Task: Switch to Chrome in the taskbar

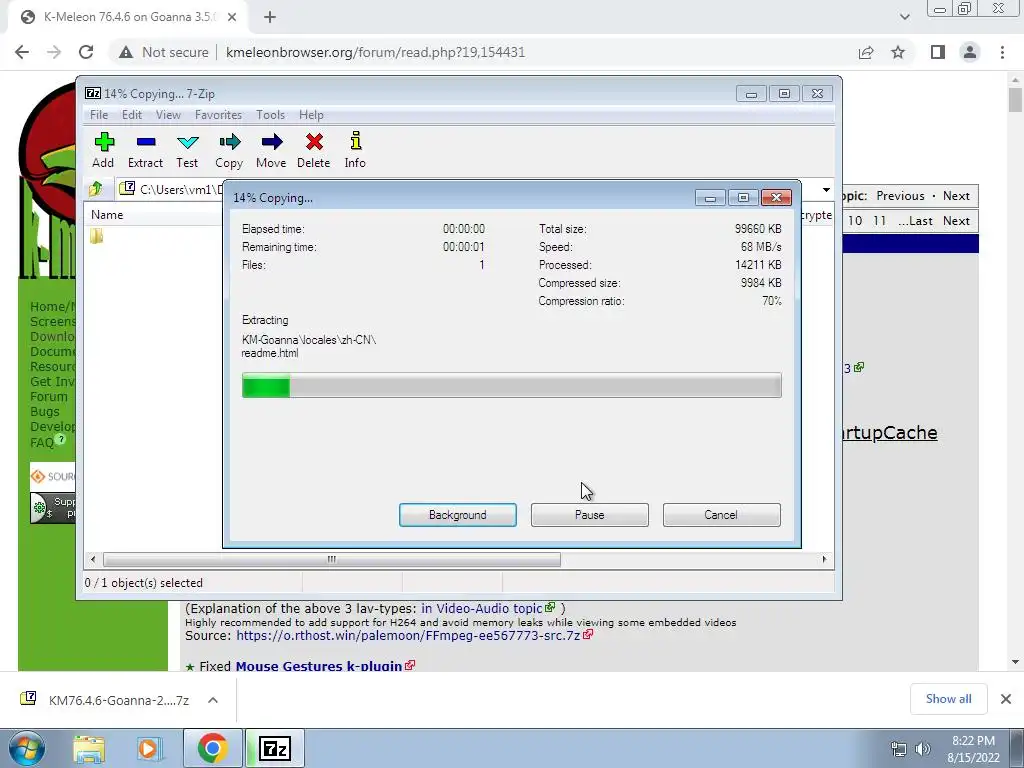Action: click(212, 748)
